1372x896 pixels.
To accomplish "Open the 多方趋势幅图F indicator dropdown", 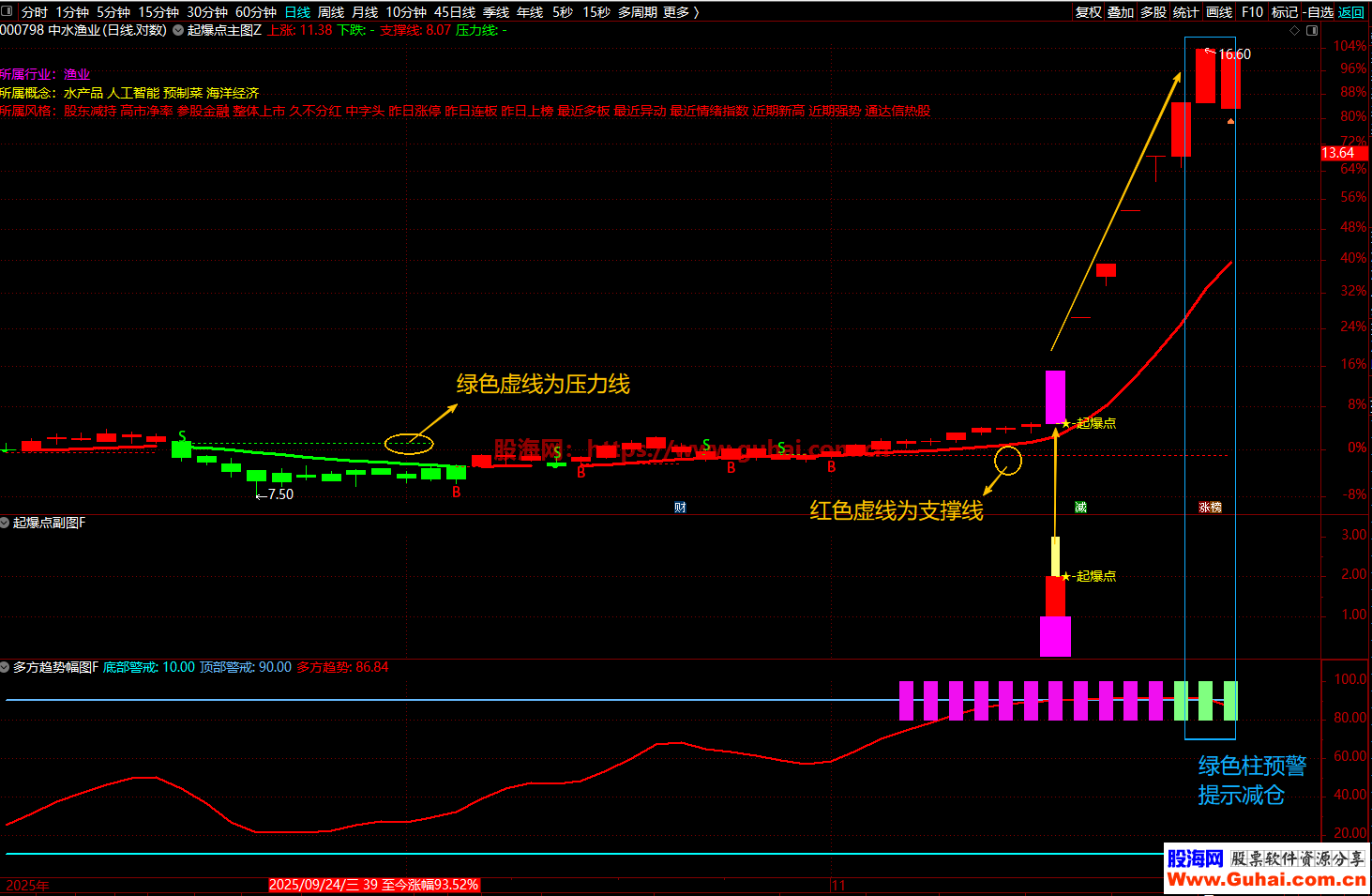I will point(6,667).
